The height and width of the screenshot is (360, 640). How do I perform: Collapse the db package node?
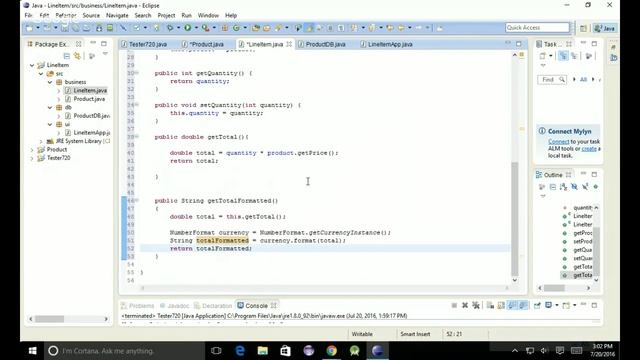(x=50, y=107)
